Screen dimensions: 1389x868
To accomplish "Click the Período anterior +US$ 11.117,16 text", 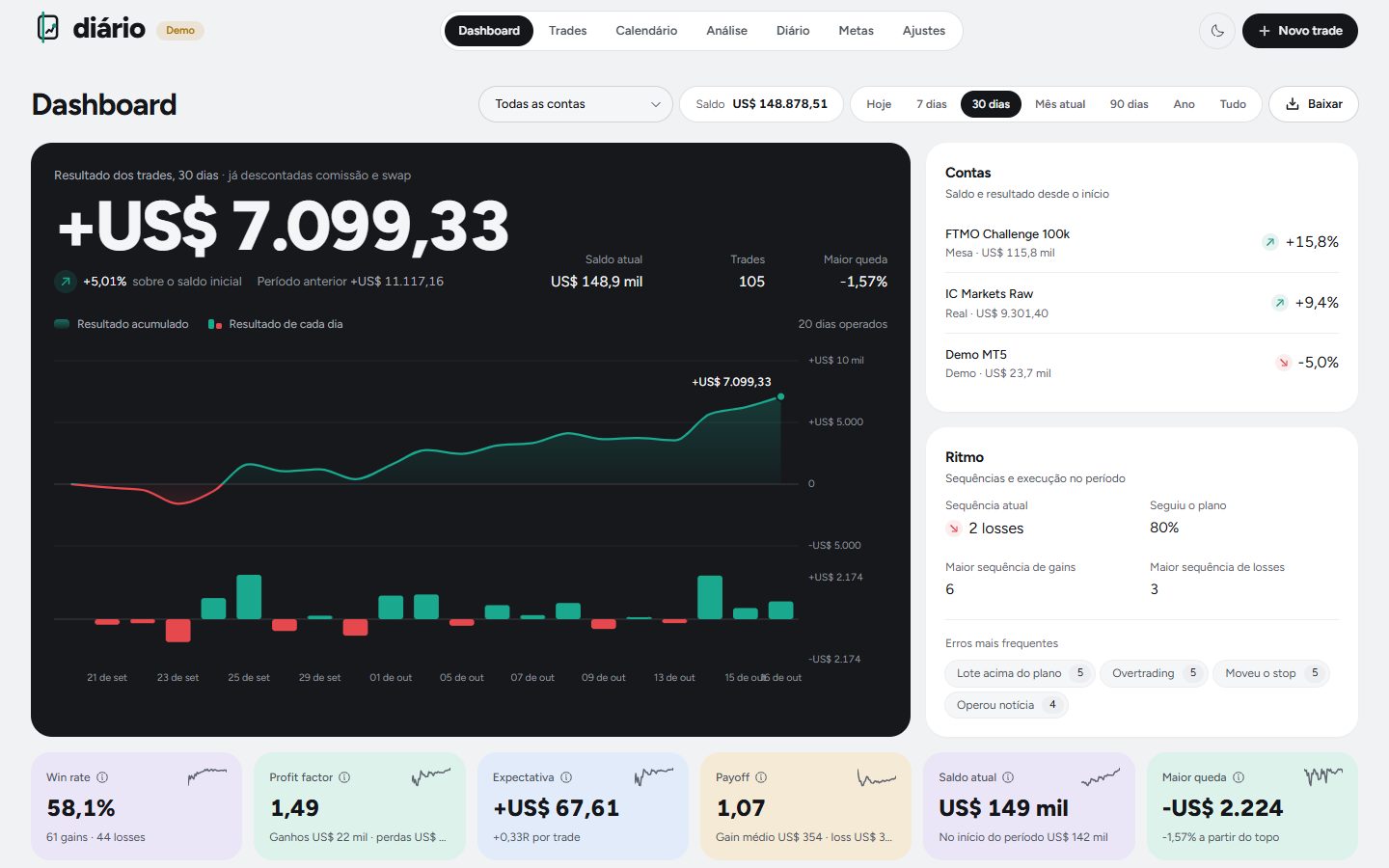I will [350, 282].
